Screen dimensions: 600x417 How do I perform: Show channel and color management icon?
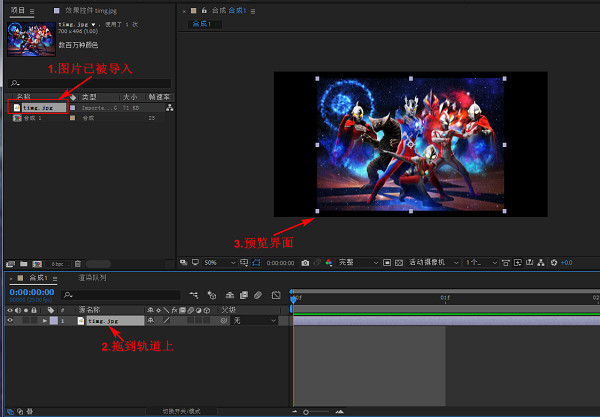[x=328, y=263]
